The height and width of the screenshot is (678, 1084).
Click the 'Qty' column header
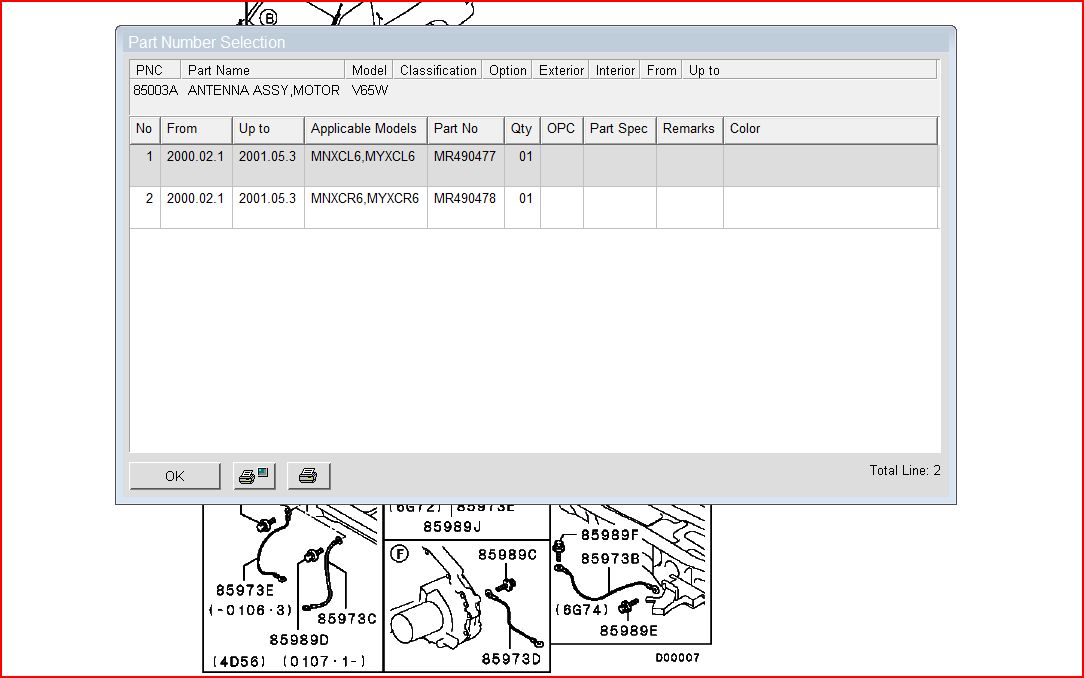pyautogui.click(x=522, y=129)
